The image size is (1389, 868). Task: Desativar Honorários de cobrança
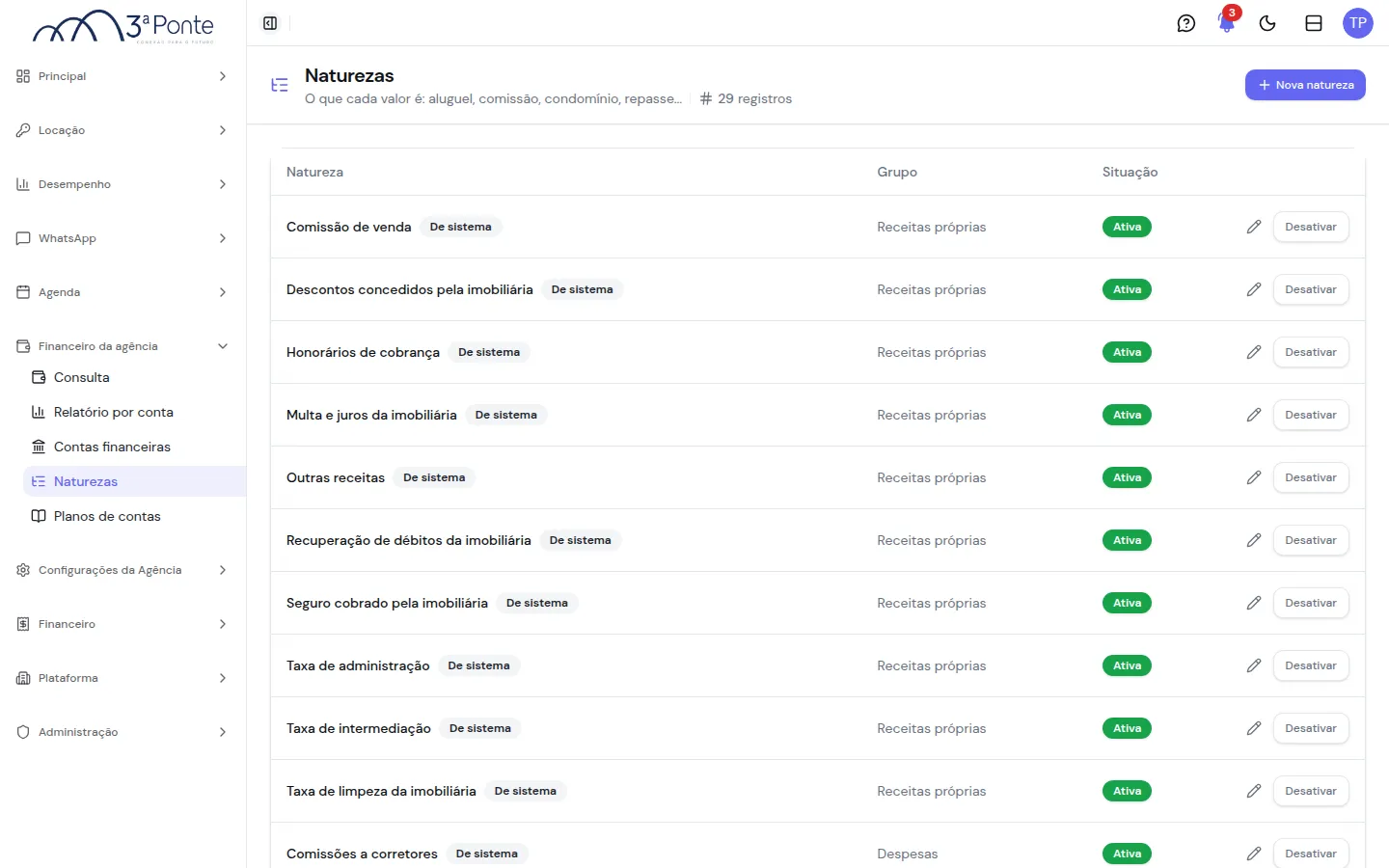1311,352
